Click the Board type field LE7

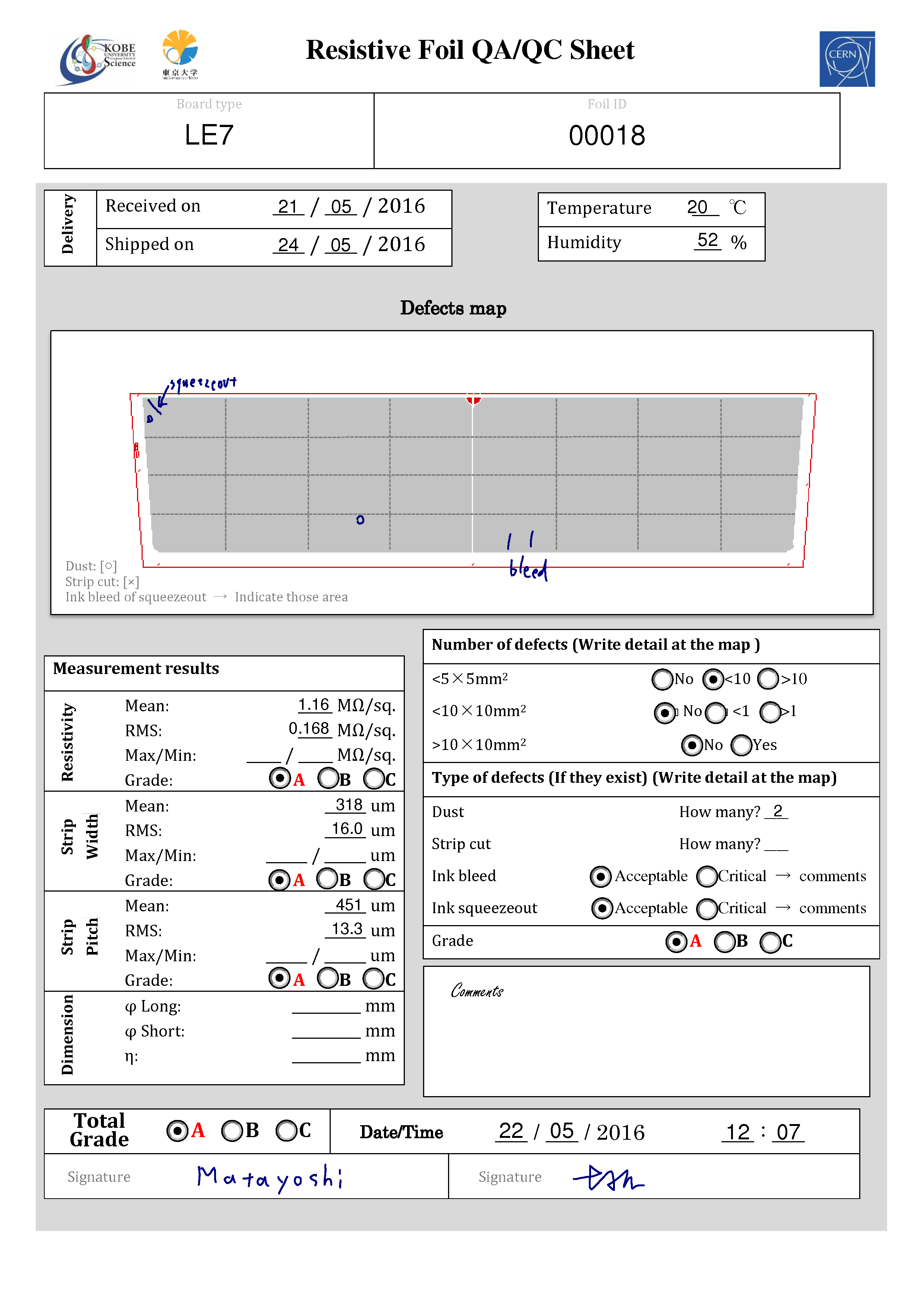click(209, 136)
